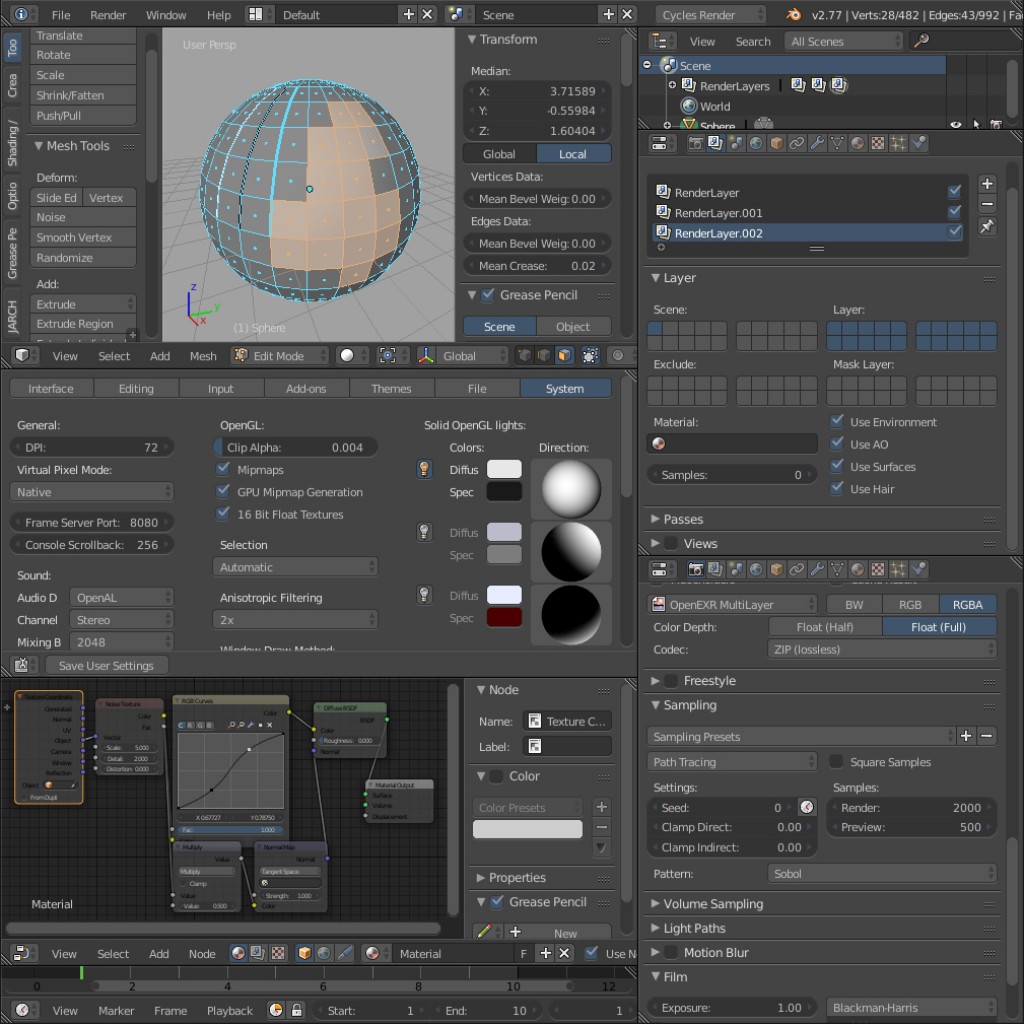This screenshot has width=1024, height=1024.
Task: Switch to Texture properties using checker icon
Action: click(x=876, y=143)
